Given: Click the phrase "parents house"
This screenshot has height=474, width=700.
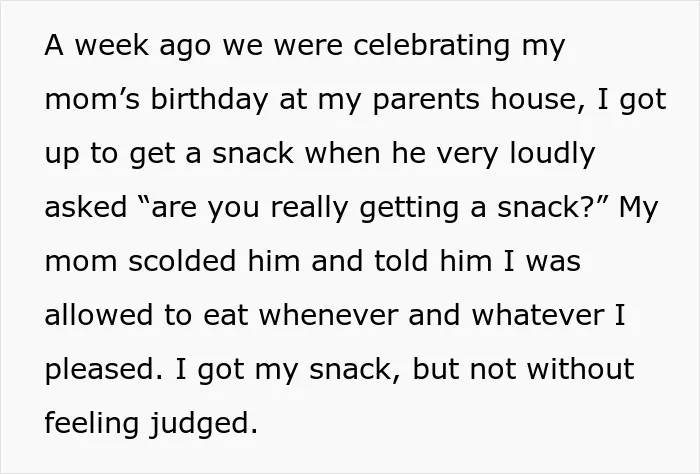Looking at the screenshot, I should tap(474, 100).
